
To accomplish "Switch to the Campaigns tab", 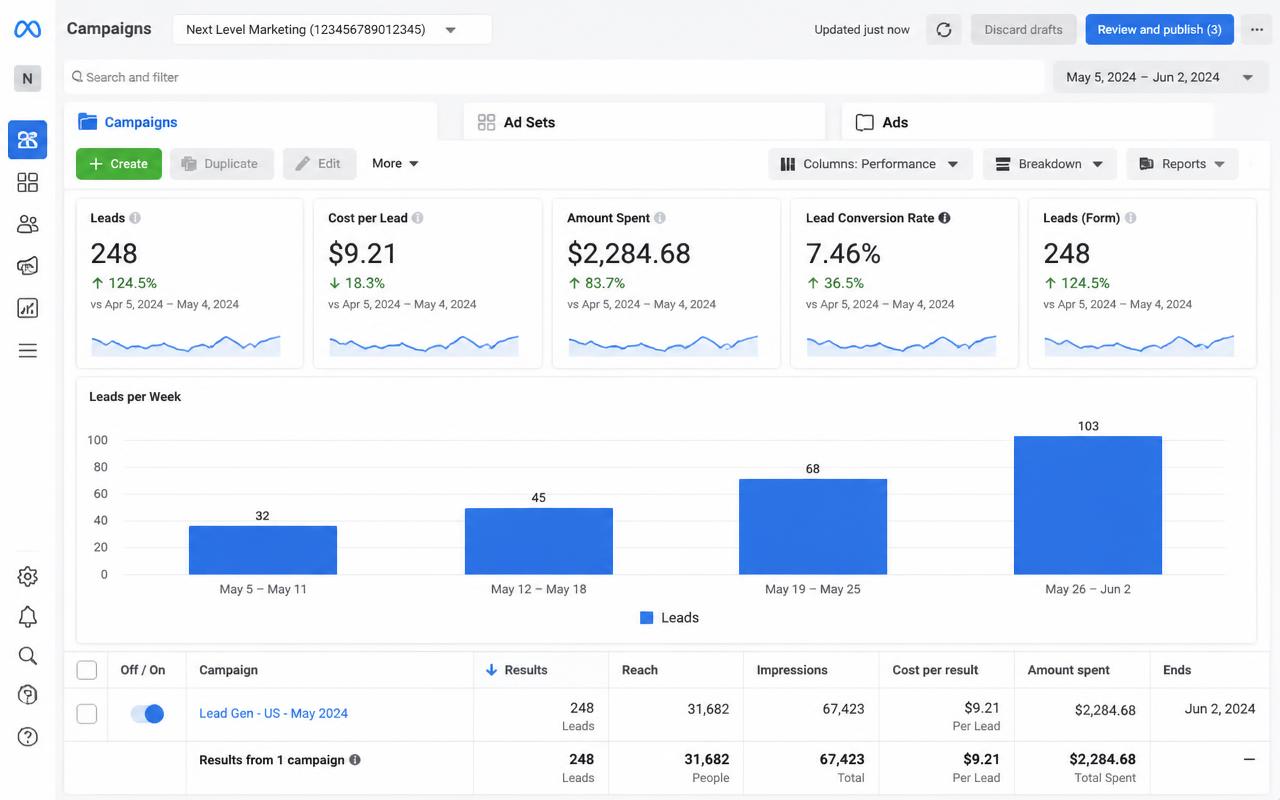I will coord(251,122).
